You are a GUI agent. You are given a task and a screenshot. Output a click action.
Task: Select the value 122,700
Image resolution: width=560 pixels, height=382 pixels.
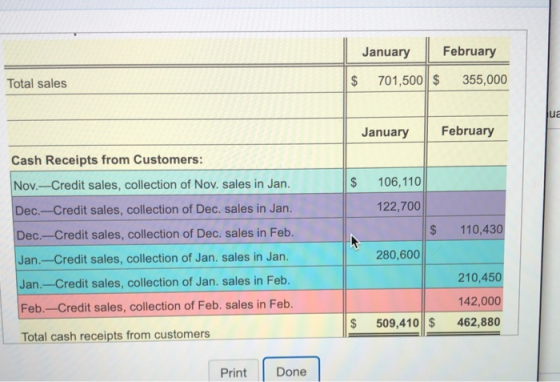pos(399,206)
